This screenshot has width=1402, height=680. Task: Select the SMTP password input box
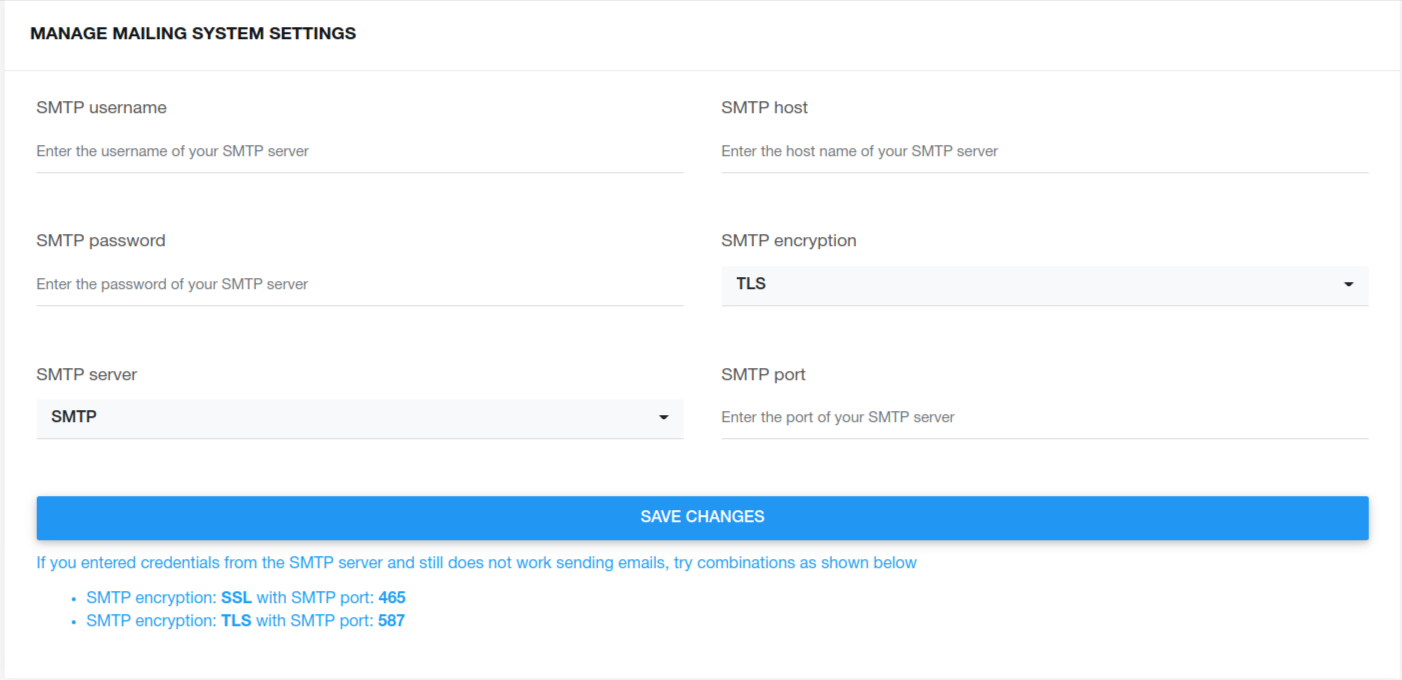[x=360, y=284]
